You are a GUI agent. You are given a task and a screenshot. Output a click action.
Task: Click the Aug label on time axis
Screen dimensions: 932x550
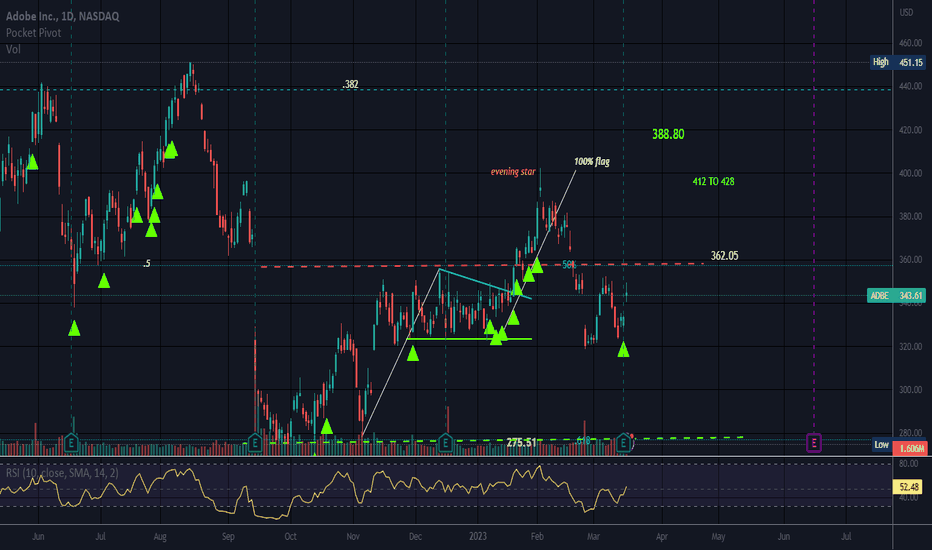point(160,536)
